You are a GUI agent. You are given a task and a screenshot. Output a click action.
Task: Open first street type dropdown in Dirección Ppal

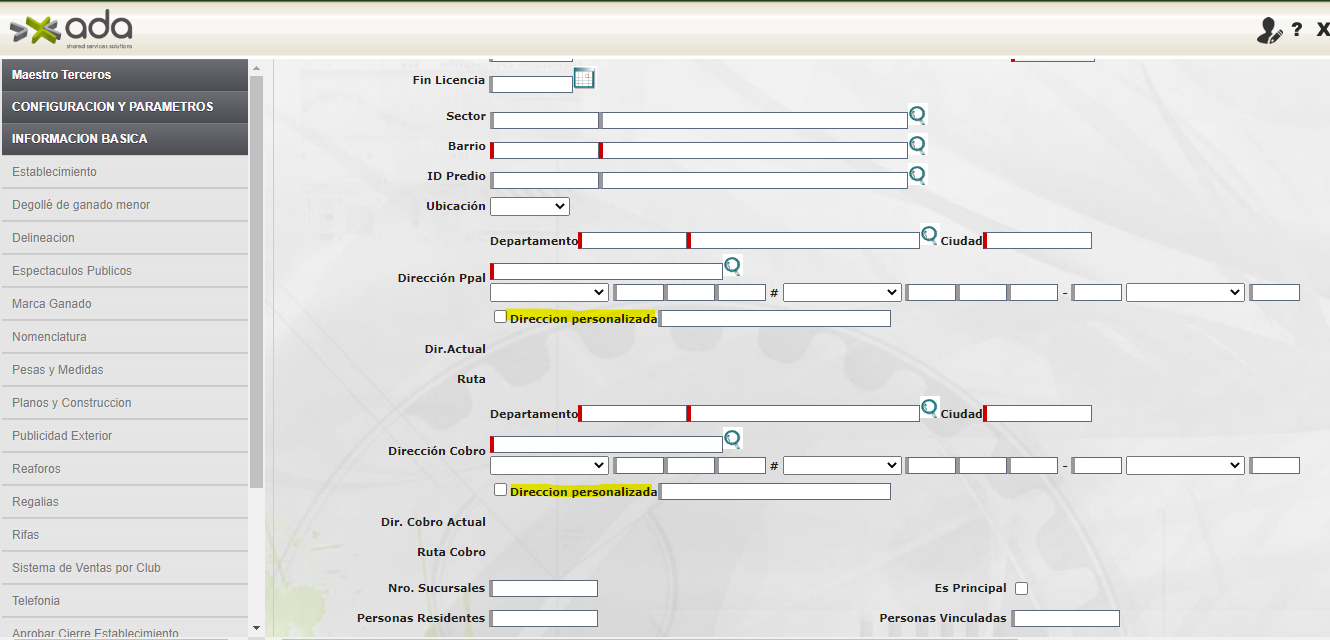[x=549, y=293]
